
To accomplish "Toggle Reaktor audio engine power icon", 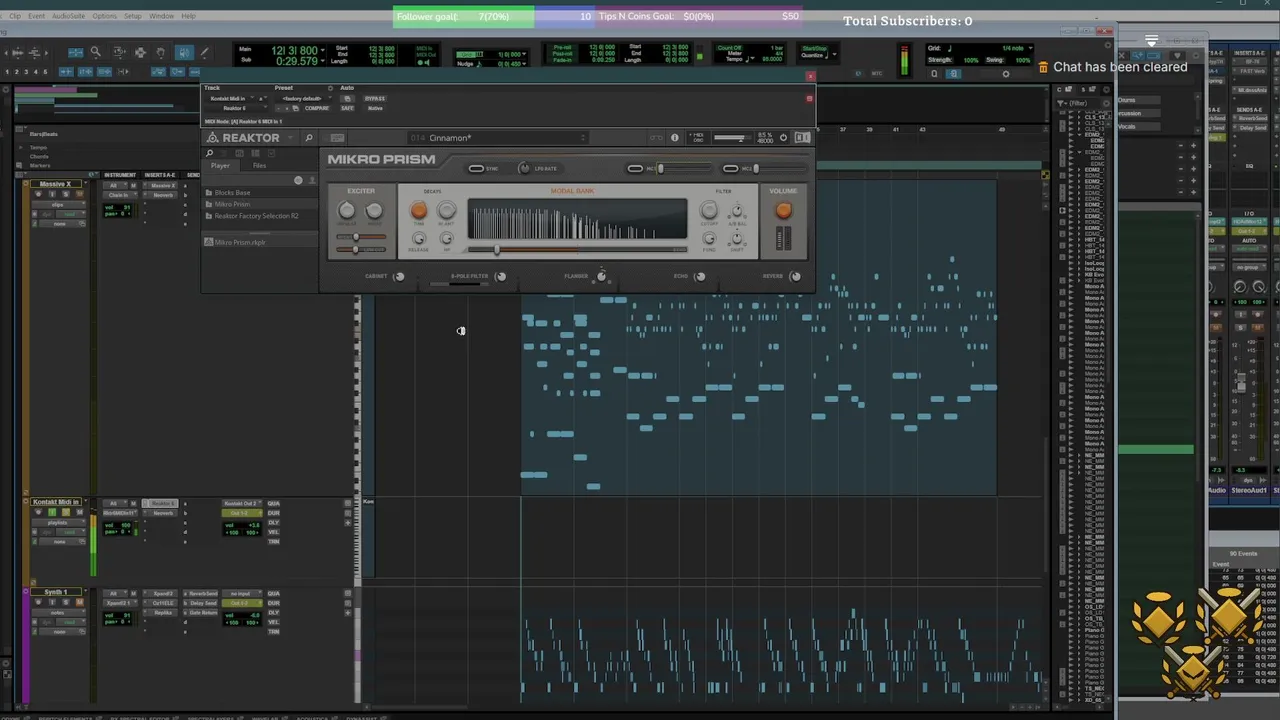I will 783,138.
